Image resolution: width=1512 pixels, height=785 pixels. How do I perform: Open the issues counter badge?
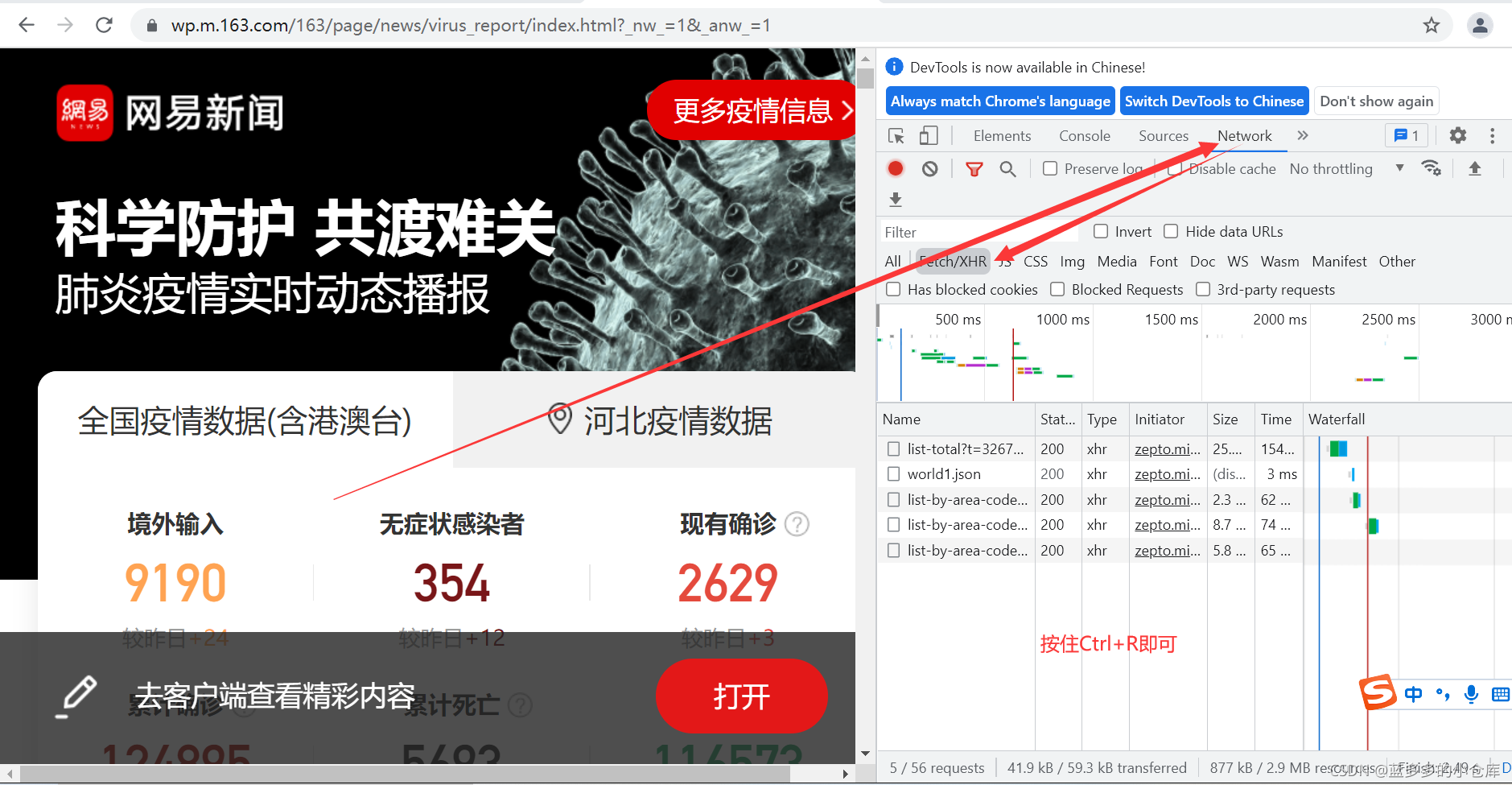tap(1407, 135)
